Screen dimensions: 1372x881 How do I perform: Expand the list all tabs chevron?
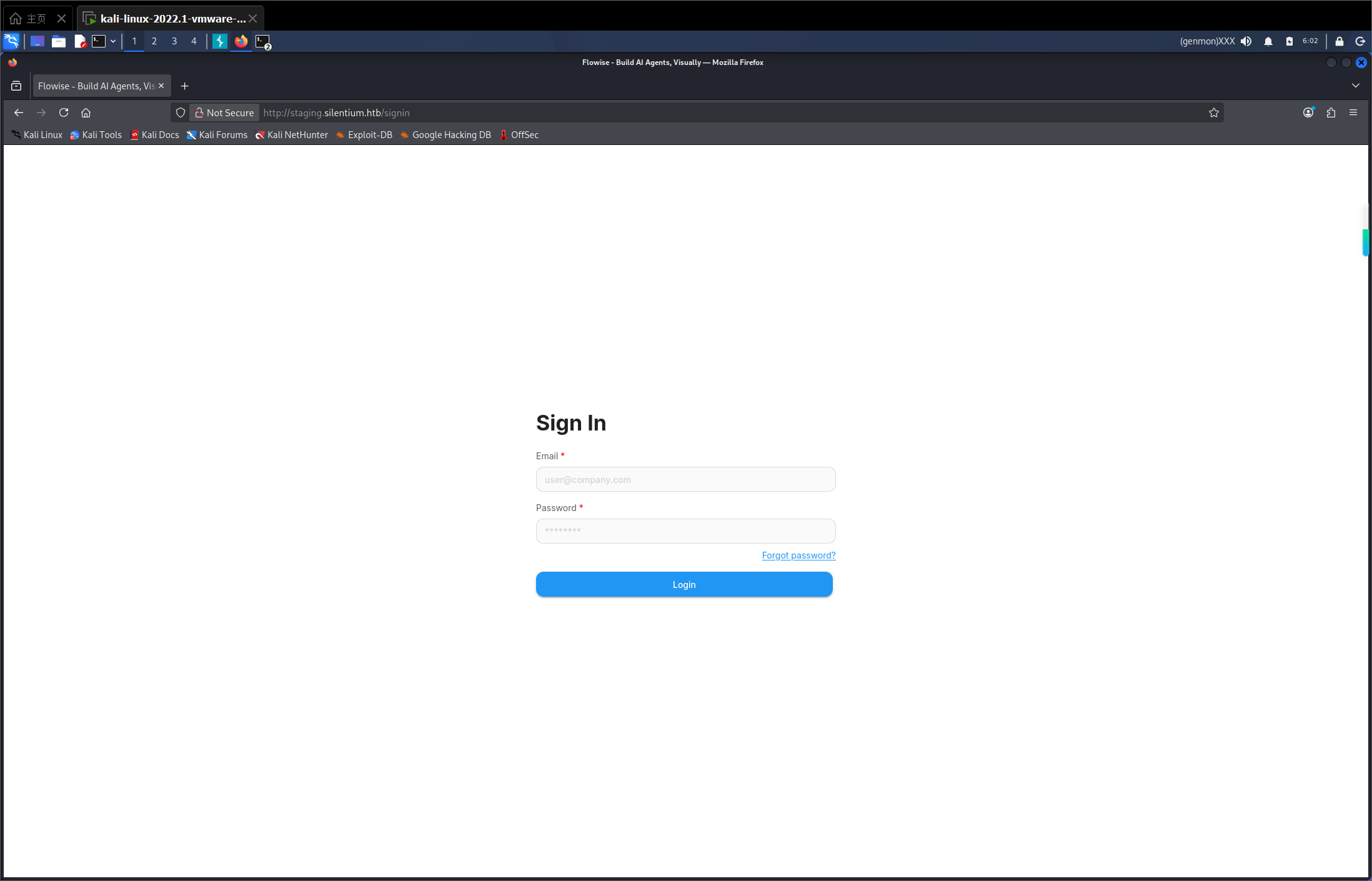(1355, 86)
